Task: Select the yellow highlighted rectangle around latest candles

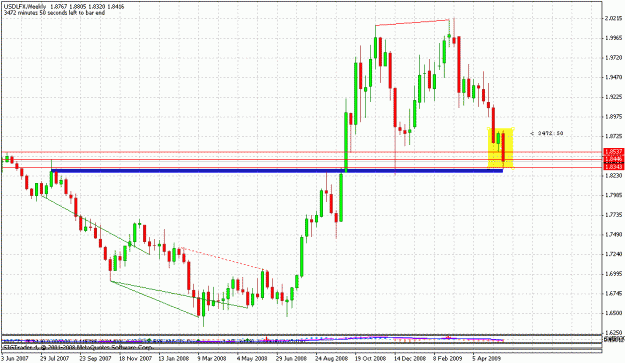Action: [x=501, y=148]
